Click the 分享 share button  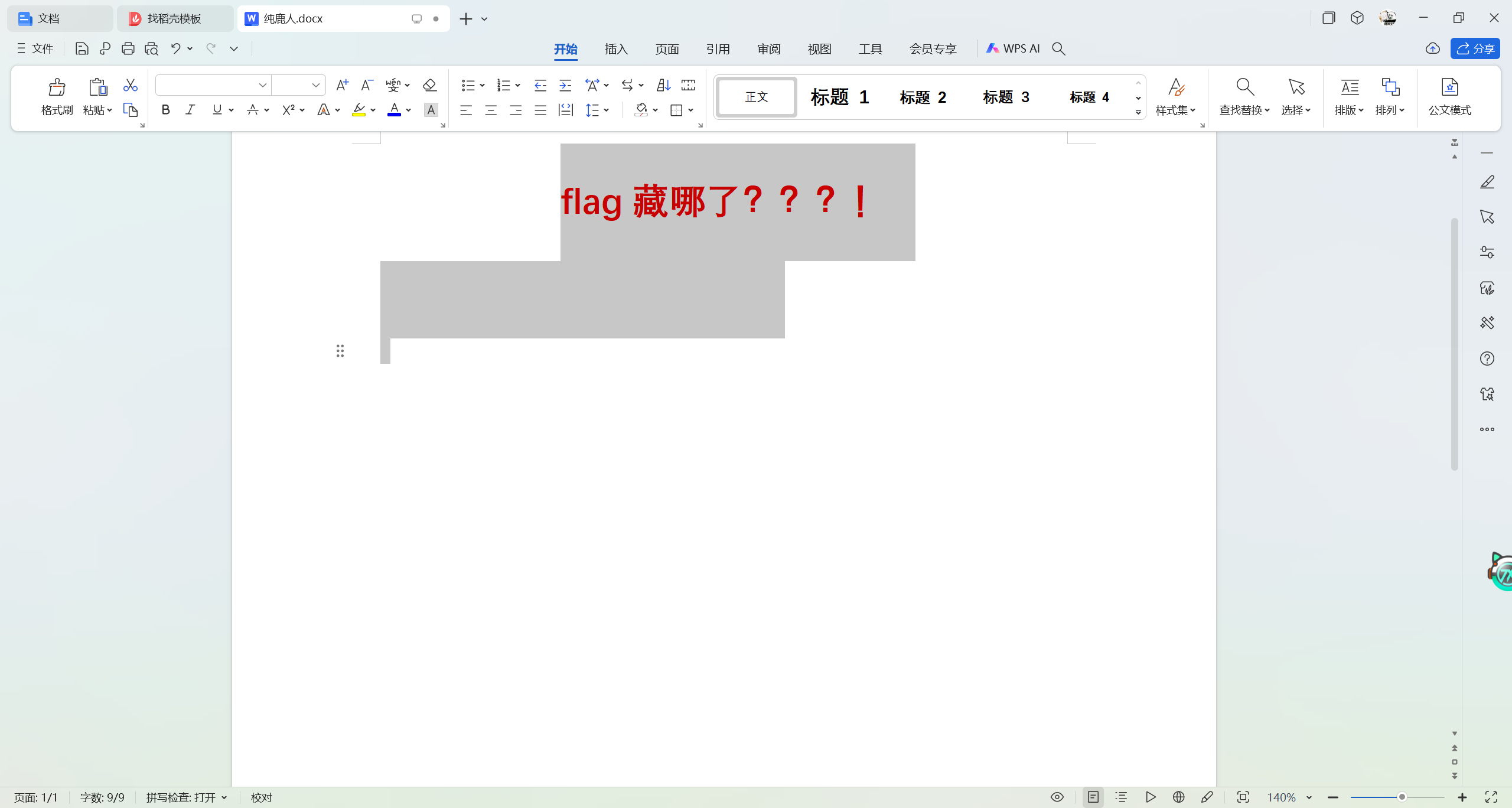1475,48
